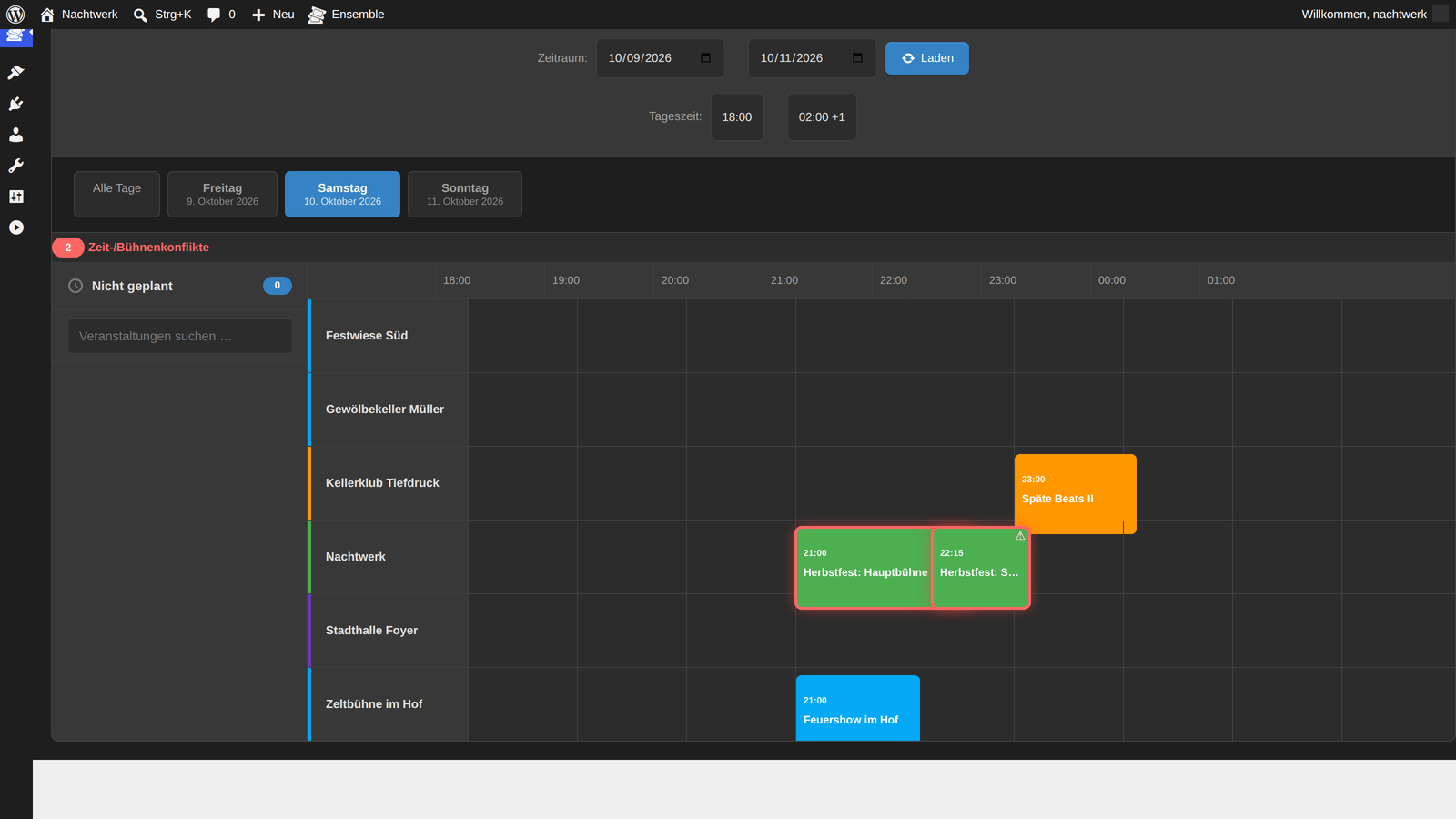Screen dimensions: 1456x819
Task: Click the Stadthalle Foyer stage label
Action: point(371,631)
